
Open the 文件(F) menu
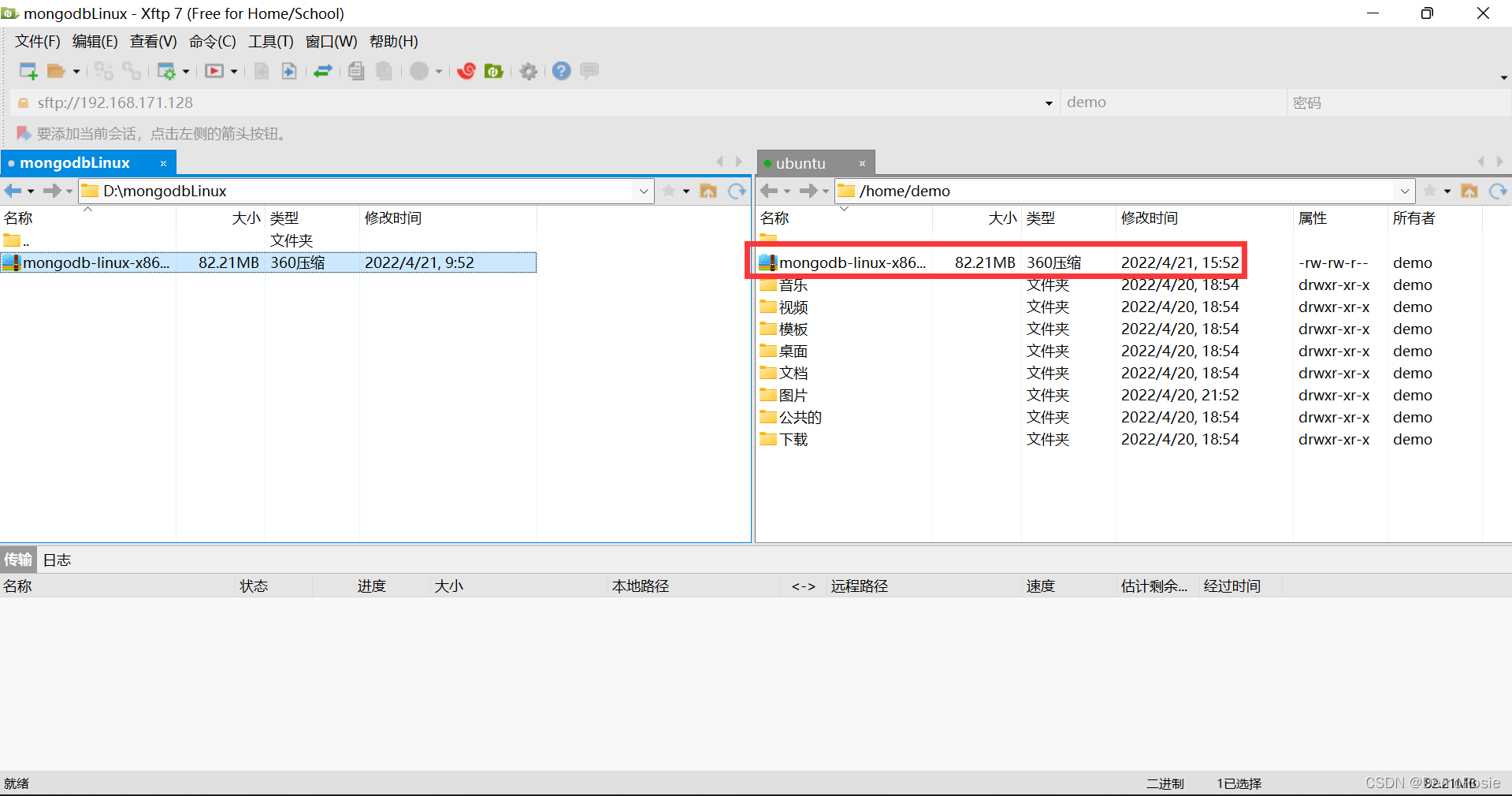[x=38, y=41]
